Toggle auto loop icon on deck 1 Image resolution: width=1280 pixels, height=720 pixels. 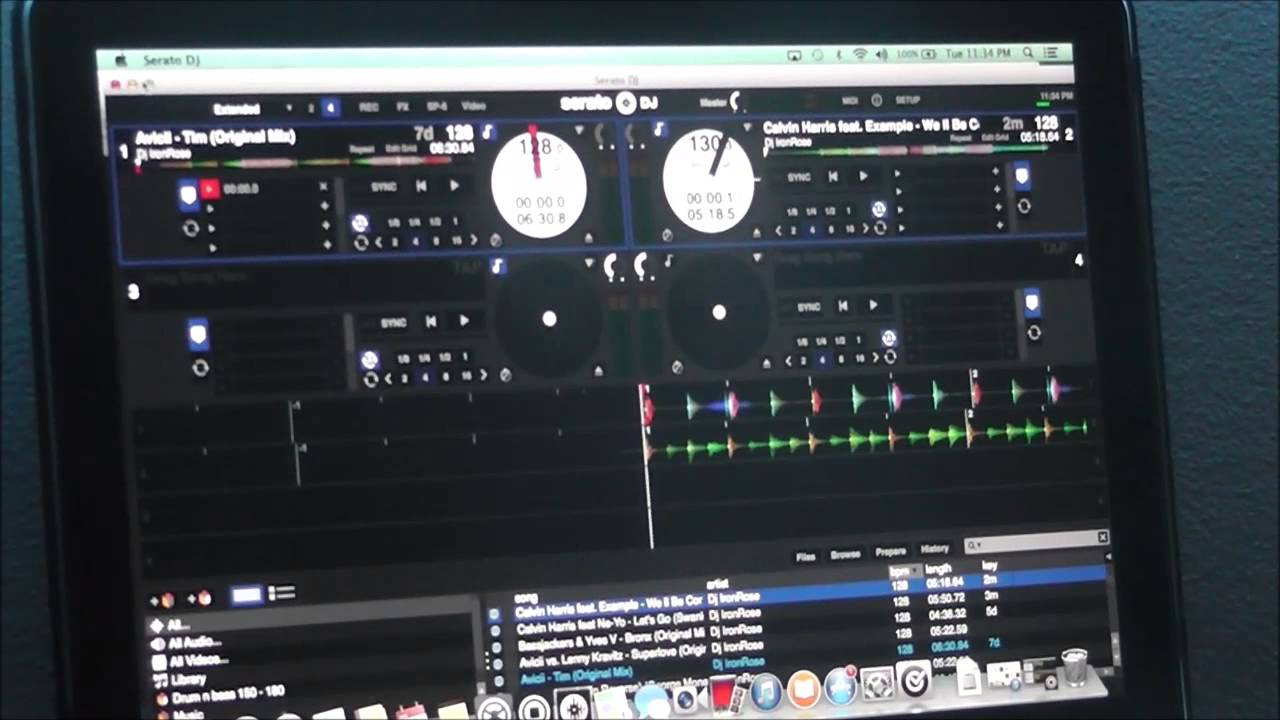361,243
